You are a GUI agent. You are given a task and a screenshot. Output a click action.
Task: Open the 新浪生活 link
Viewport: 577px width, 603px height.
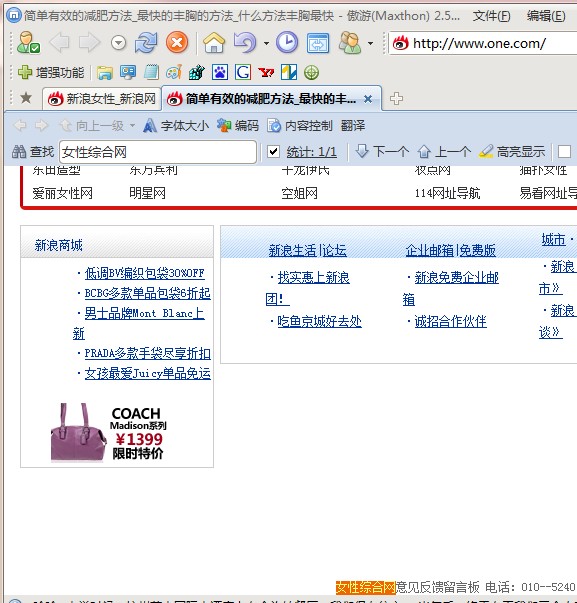[292, 250]
